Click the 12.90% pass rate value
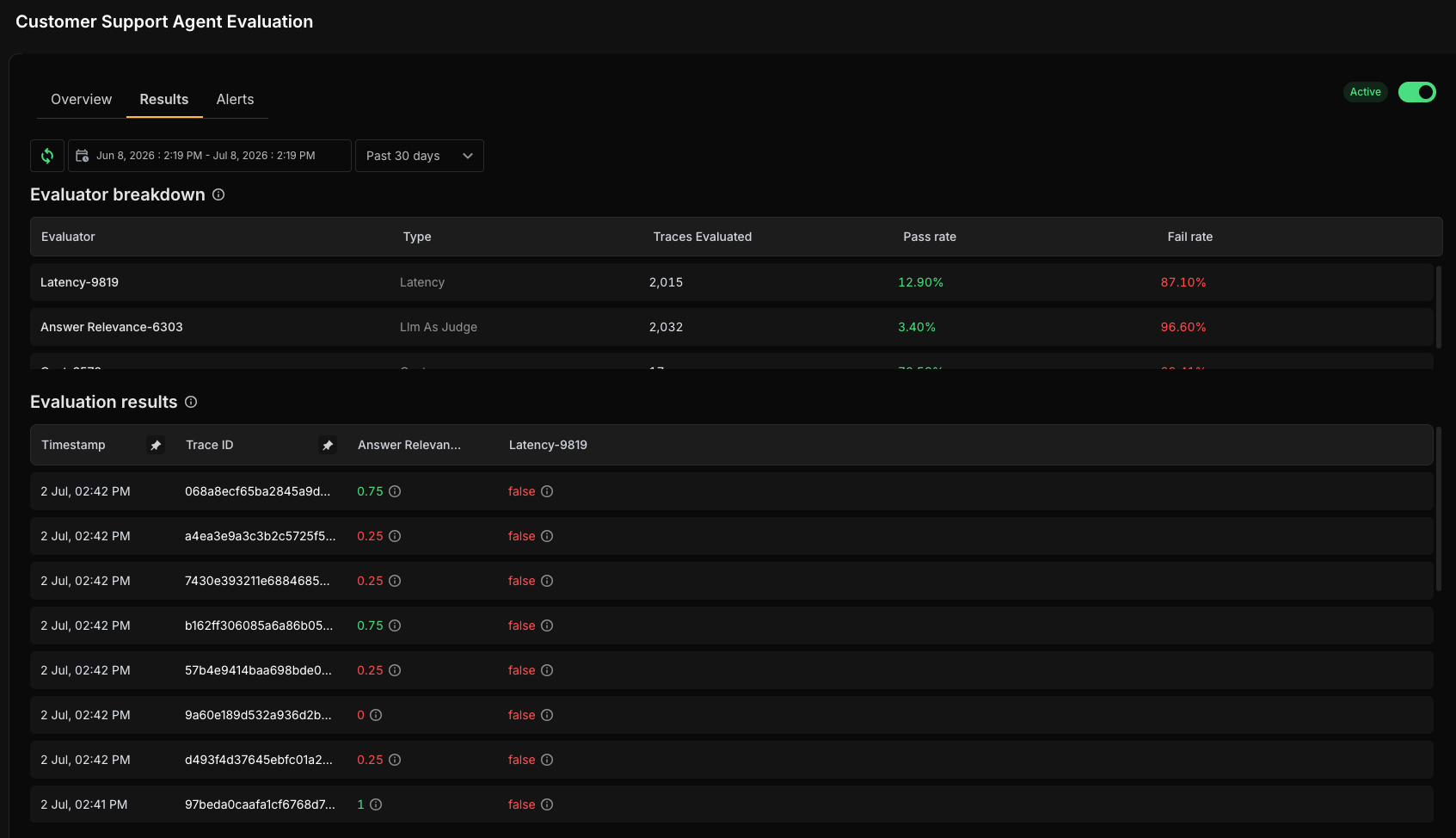 [x=921, y=282]
